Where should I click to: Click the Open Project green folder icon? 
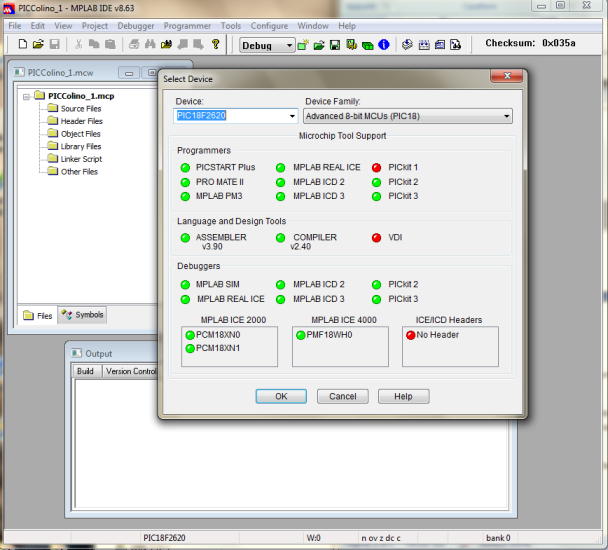[319, 45]
